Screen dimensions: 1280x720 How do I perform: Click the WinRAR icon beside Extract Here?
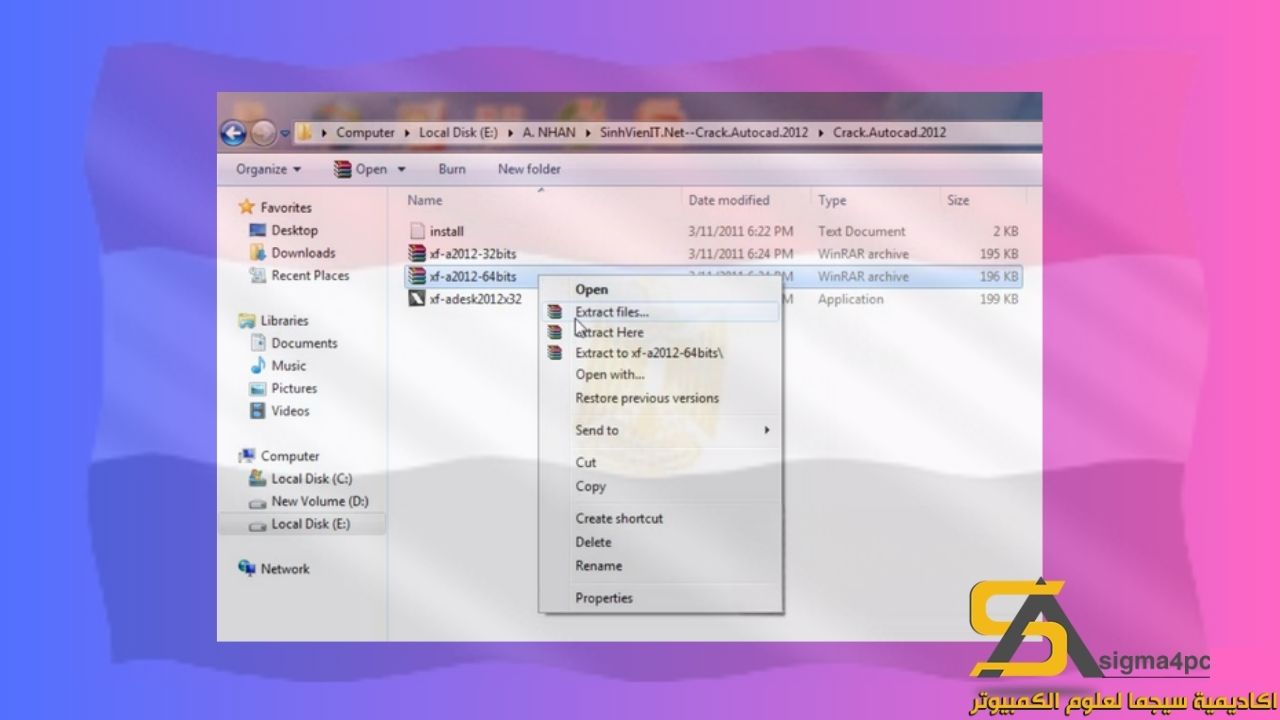pyautogui.click(x=555, y=332)
